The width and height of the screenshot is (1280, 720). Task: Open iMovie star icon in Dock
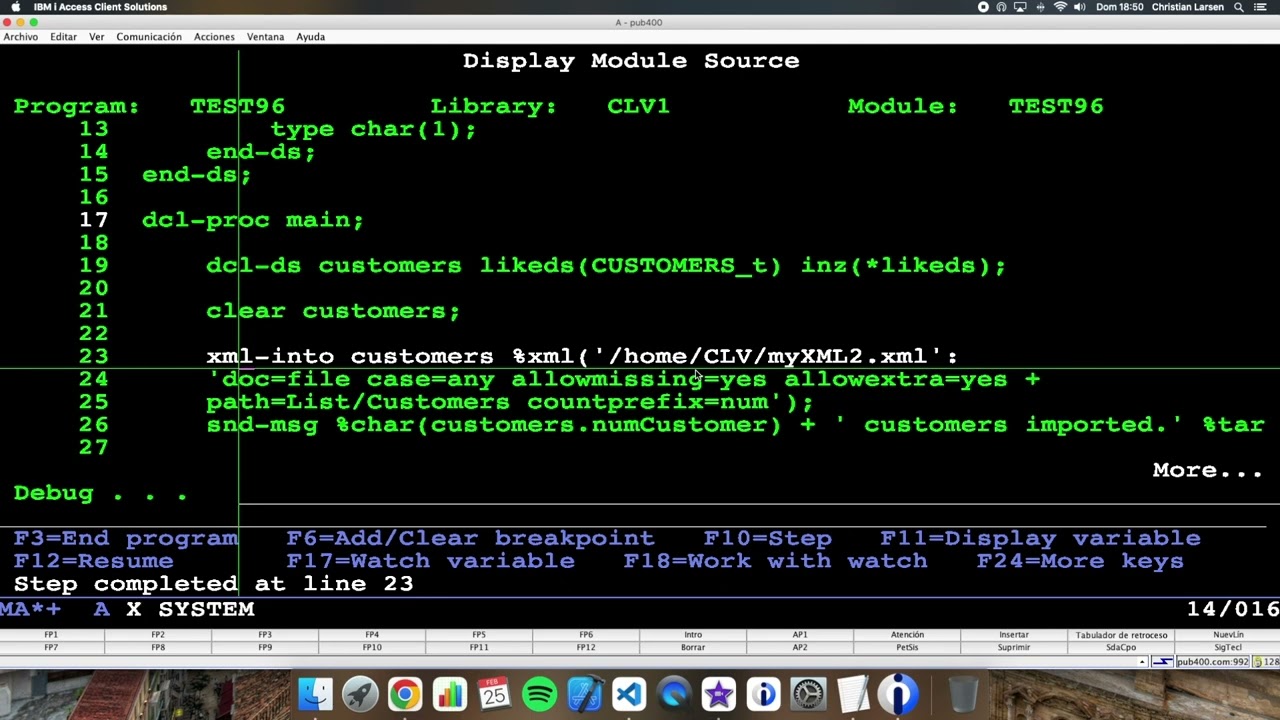pyautogui.click(x=719, y=694)
